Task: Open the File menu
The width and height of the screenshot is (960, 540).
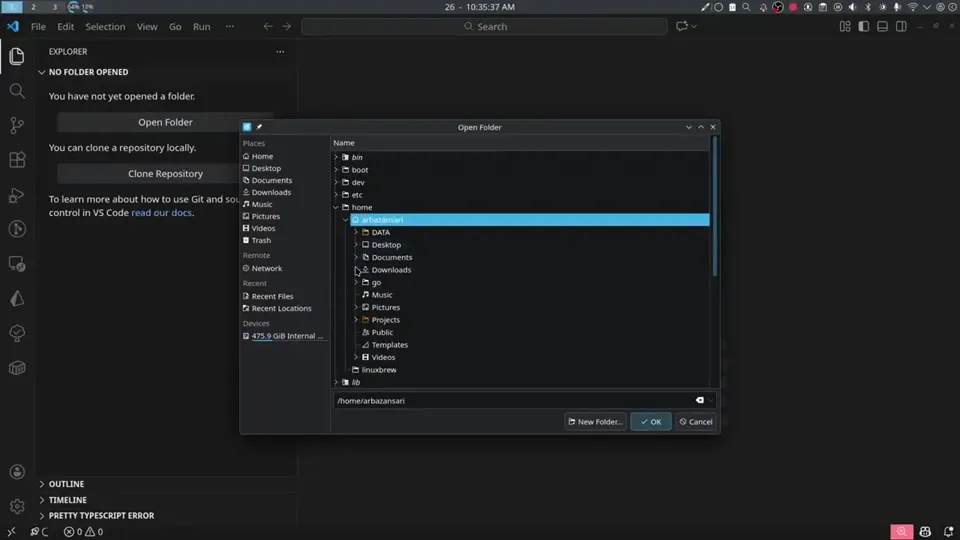Action: point(38,26)
